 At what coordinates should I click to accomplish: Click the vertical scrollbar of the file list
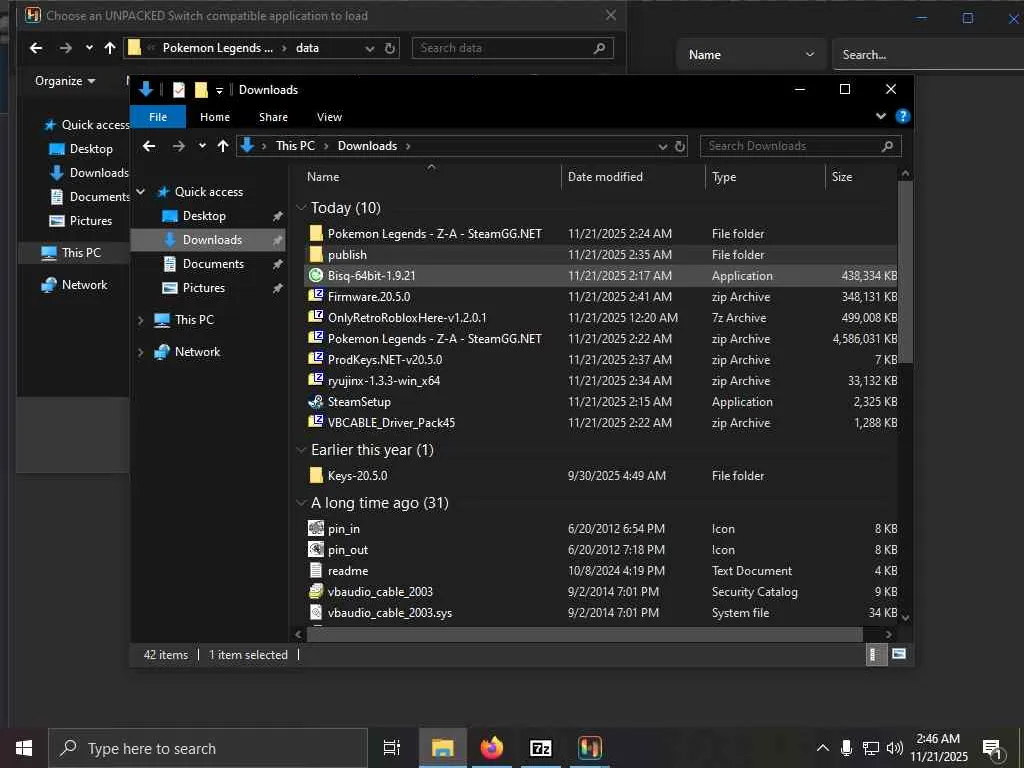click(x=905, y=272)
